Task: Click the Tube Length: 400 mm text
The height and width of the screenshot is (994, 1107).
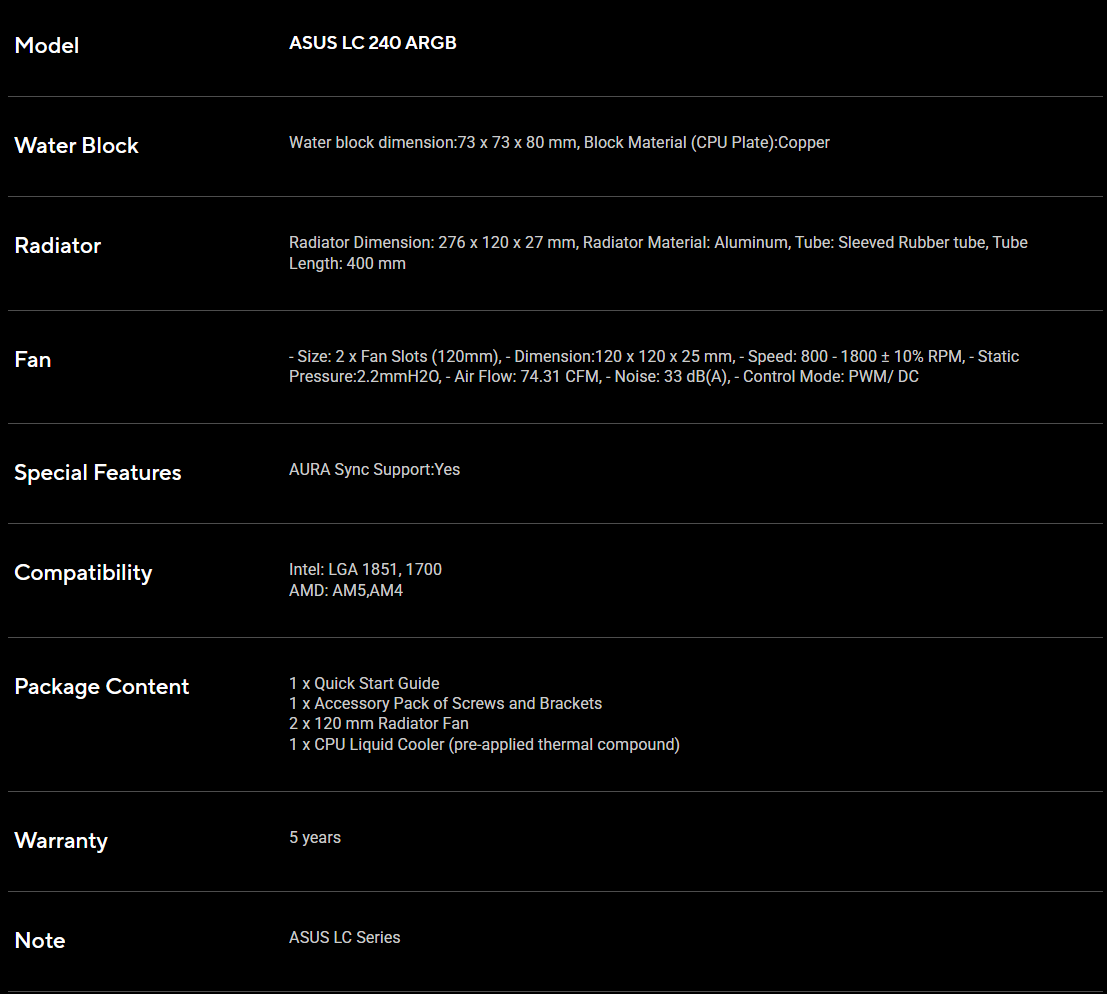Action: [347, 264]
